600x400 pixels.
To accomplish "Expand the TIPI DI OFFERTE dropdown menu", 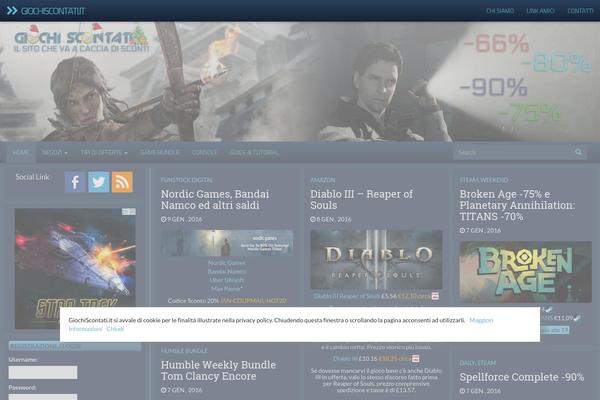I will pos(104,152).
